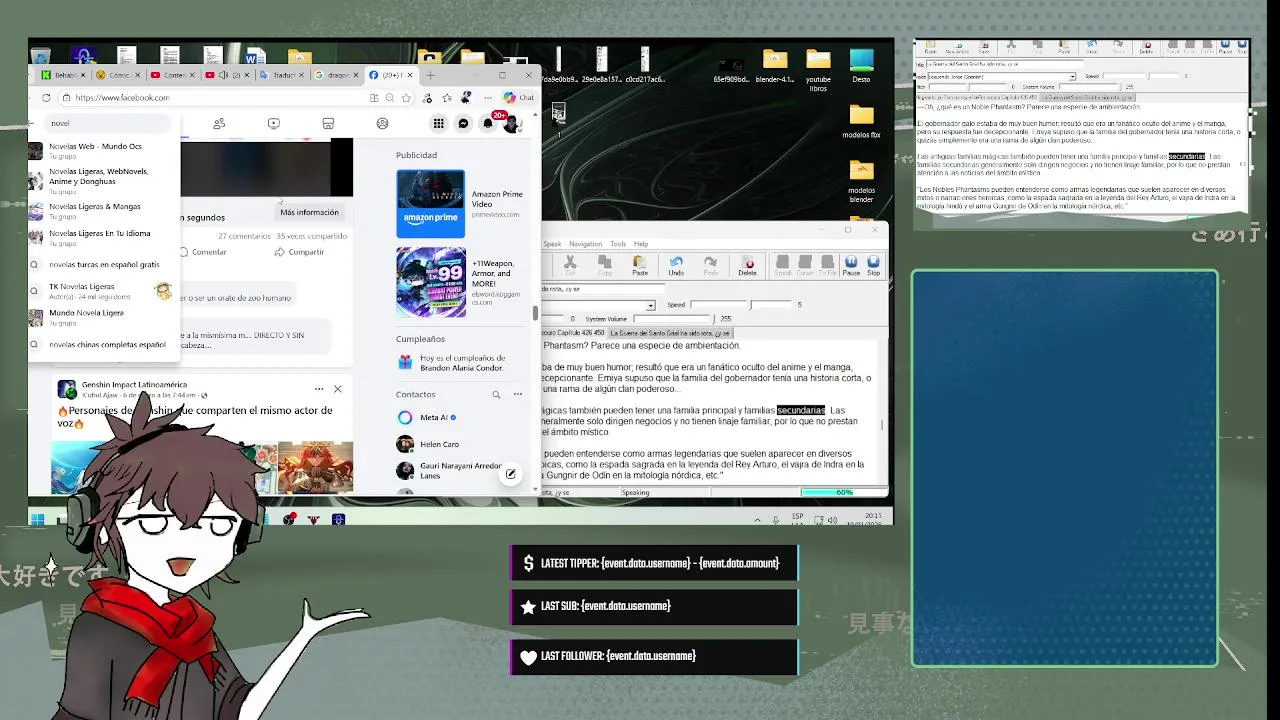Screen dimensions: 1280x720
Task: Click the '27 comentarios' link
Action: [244, 236]
